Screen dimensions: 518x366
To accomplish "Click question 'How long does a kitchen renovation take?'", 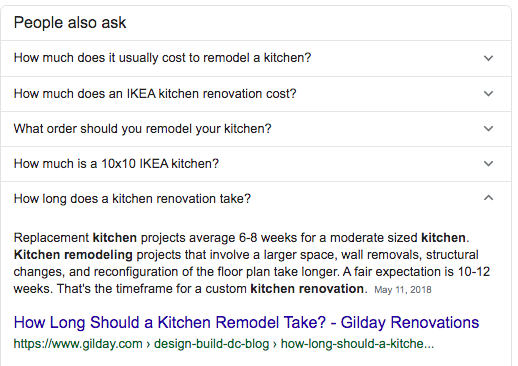I will click(132, 199).
